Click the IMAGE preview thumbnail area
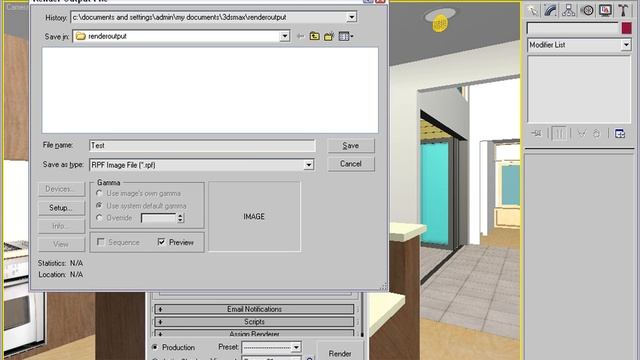The height and width of the screenshot is (360, 640). click(x=254, y=216)
